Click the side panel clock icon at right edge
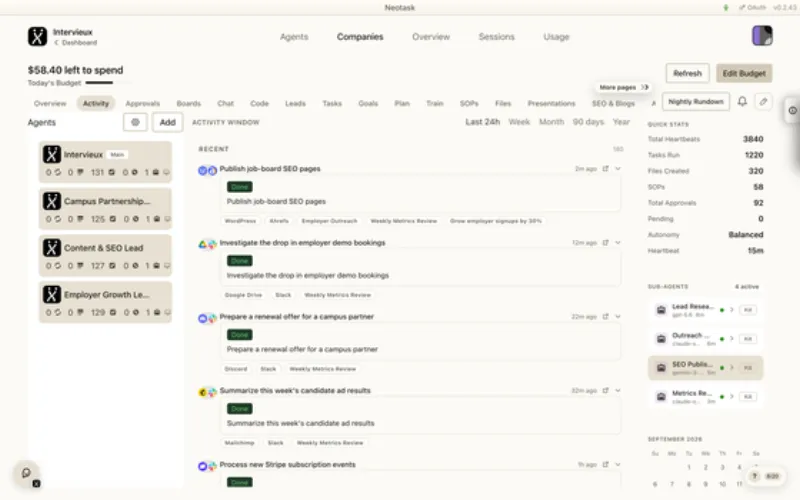This screenshot has width=800, height=500. (792, 111)
